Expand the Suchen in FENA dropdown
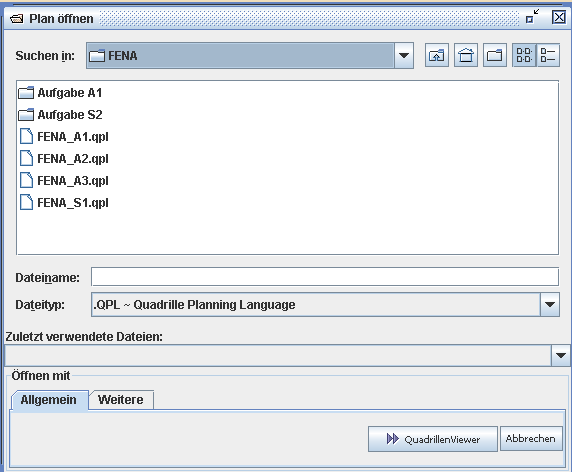 (404, 55)
